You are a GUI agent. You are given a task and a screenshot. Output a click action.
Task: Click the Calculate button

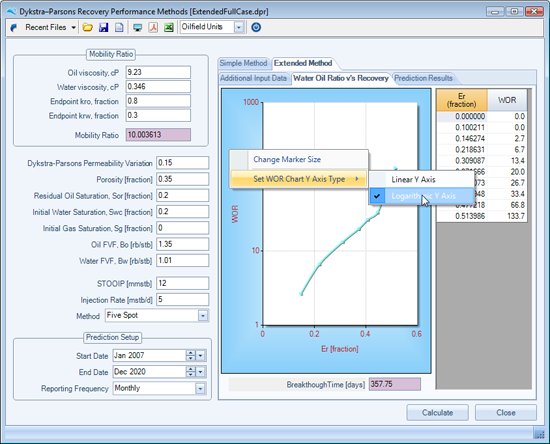click(x=437, y=413)
